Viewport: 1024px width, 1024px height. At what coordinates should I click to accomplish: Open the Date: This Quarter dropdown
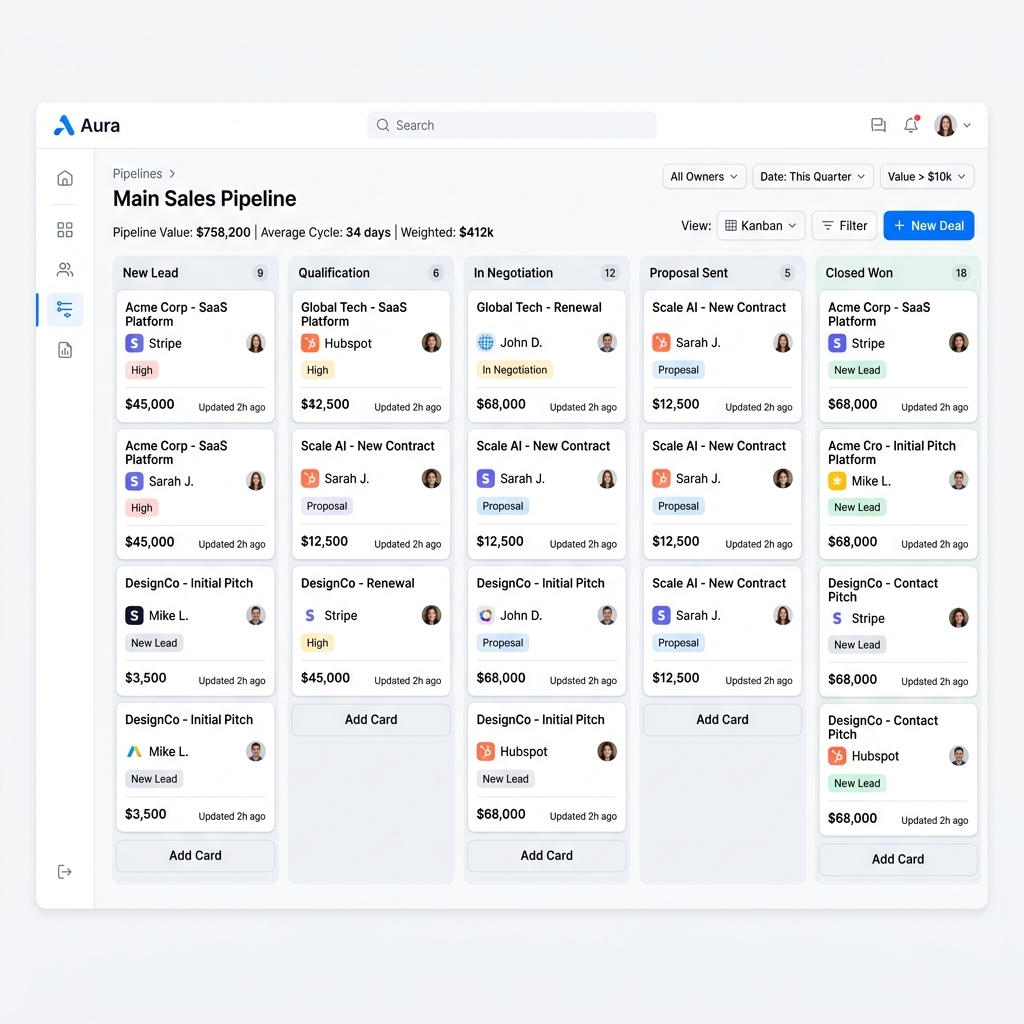pos(812,176)
